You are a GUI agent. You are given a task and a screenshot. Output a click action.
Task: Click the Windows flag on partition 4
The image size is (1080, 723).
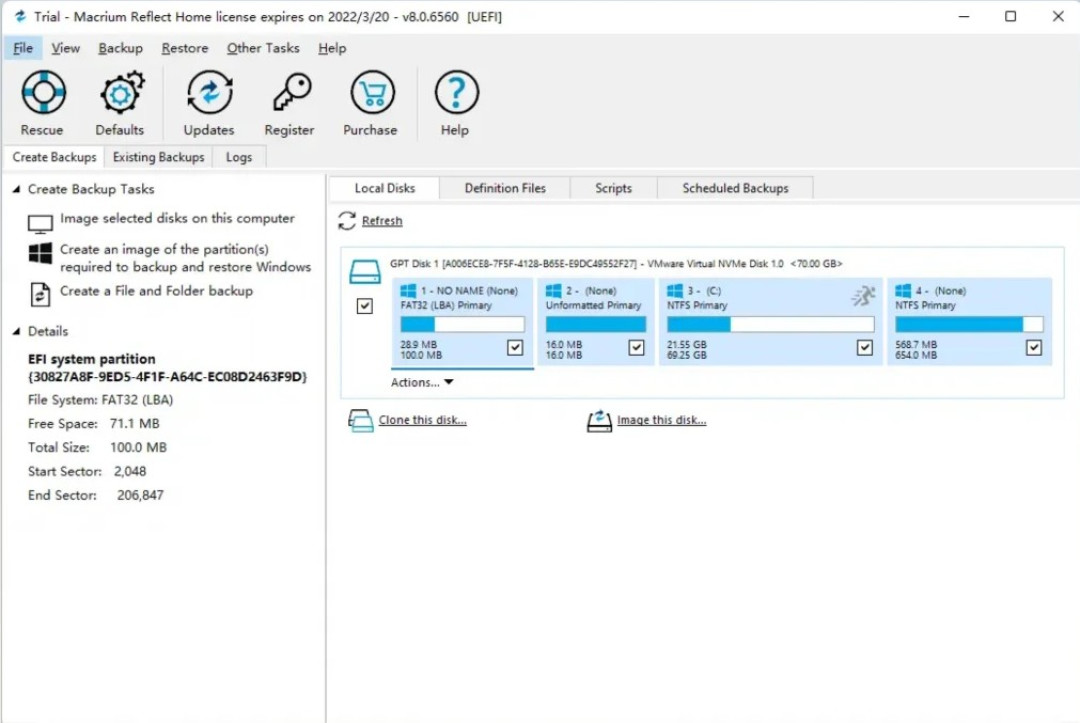pos(903,291)
